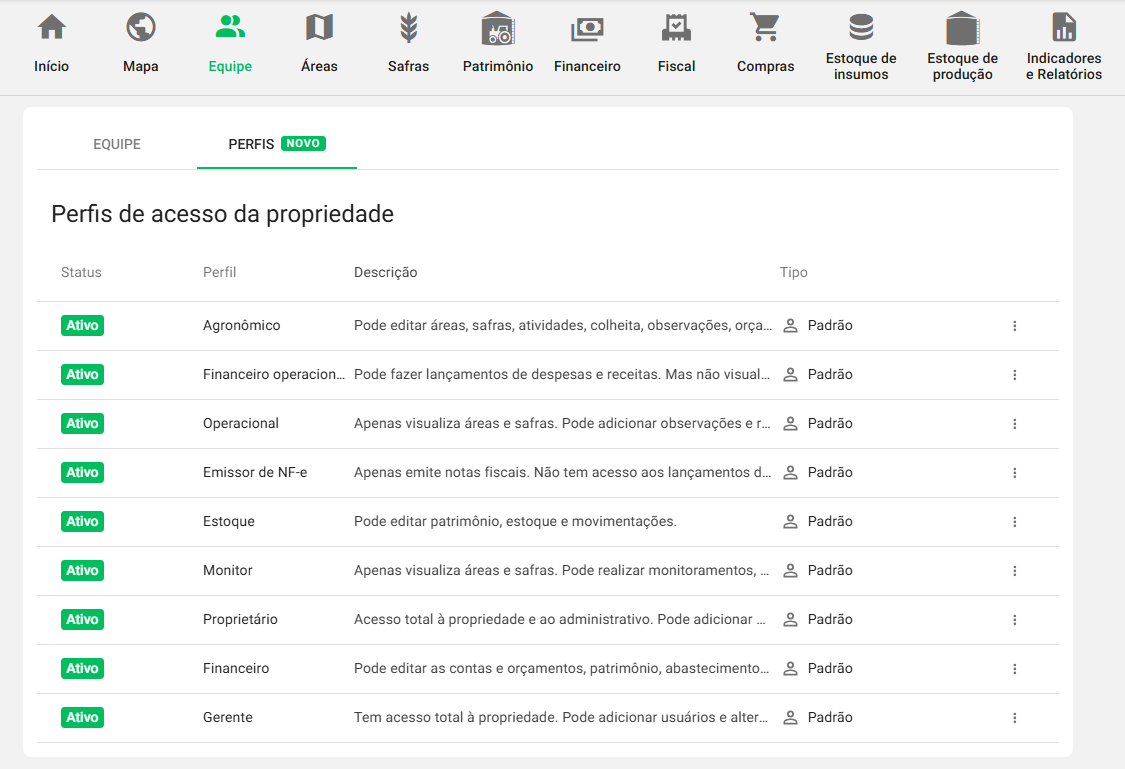Open options menu for Agronômico profile
The height and width of the screenshot is (769, 1125).
coord(1014,326)
